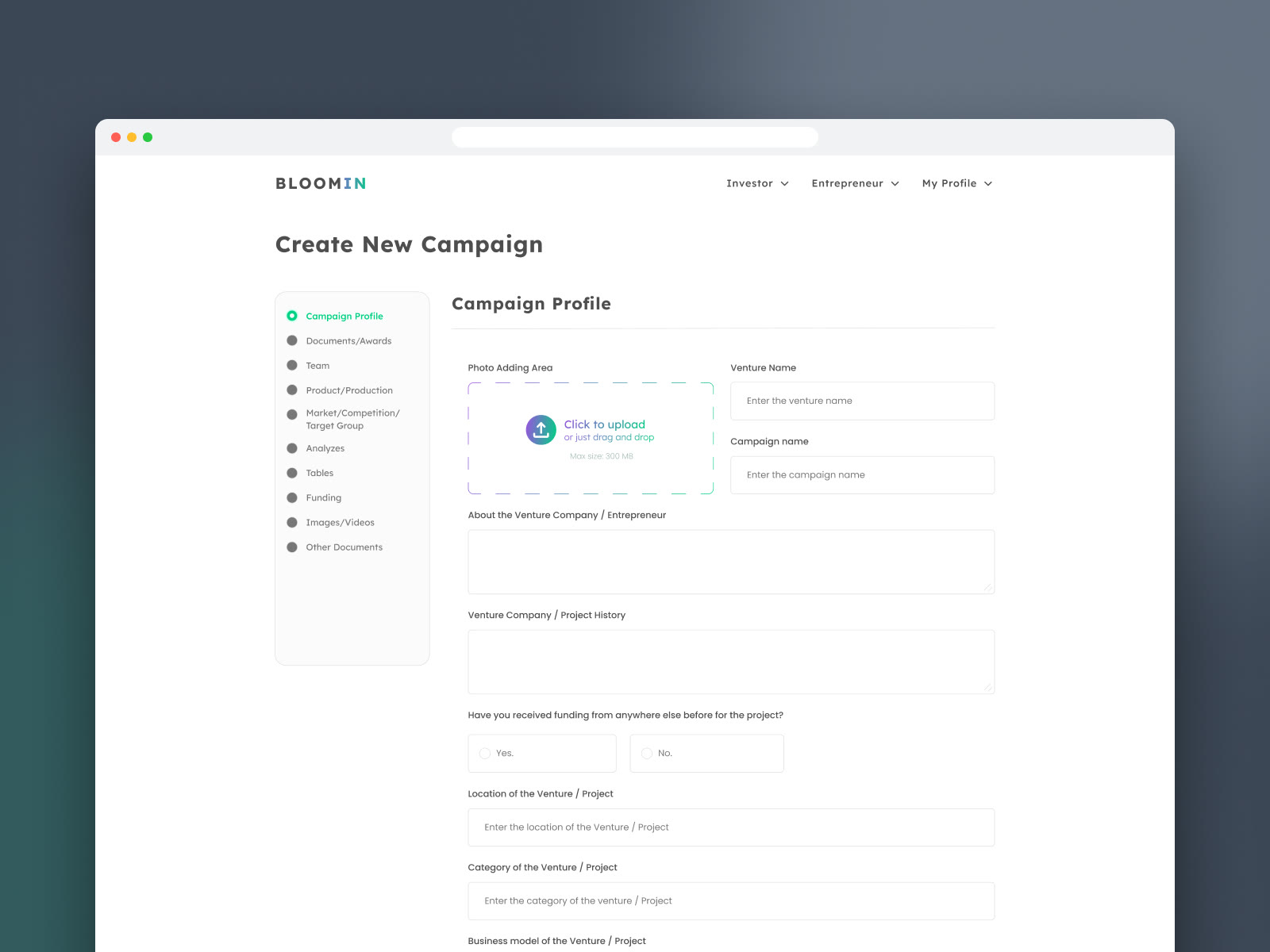Focus the Campaign name input field

[862, 474]
